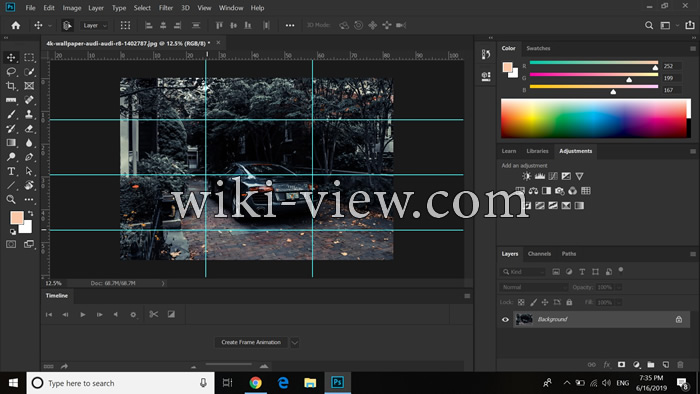This screenshot has width=700, height=394.
Task: Open the Edit Toolbar three-dots menu
Action: coord(29,199)
